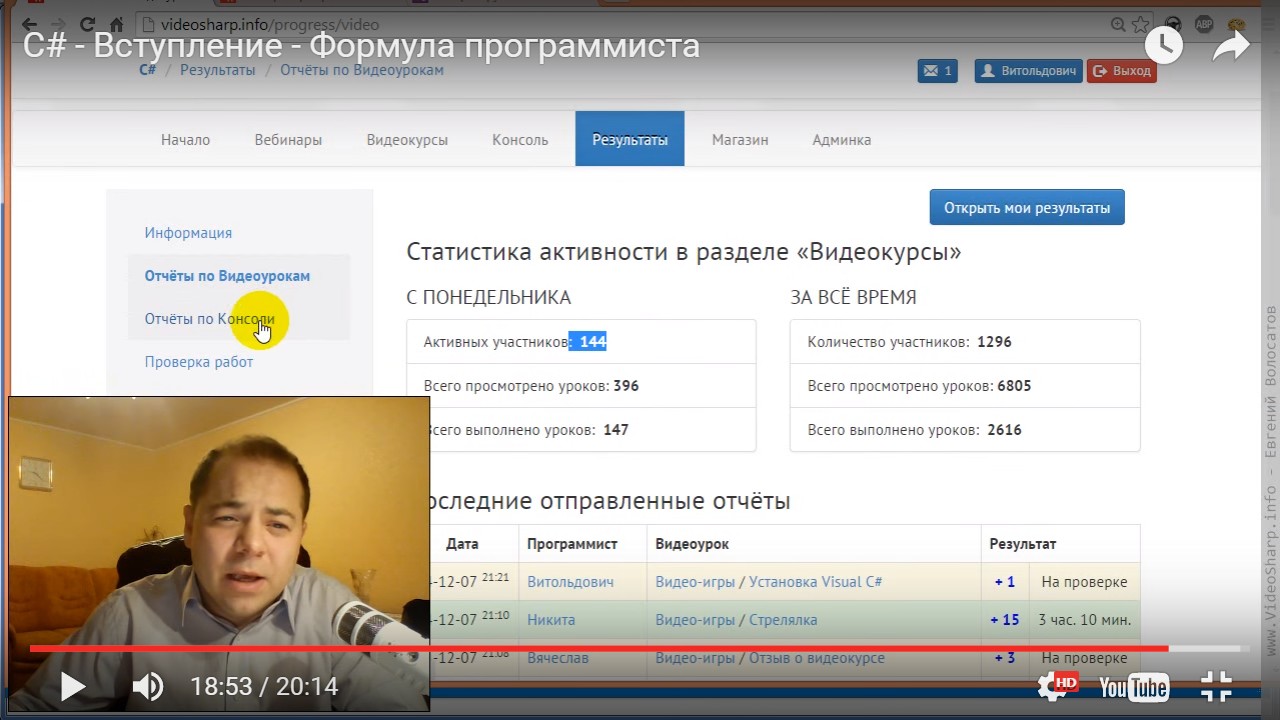The image size is (1280, 720).
Task: Go to C# breadcrumb link
Action: click(x=147, y=70)
